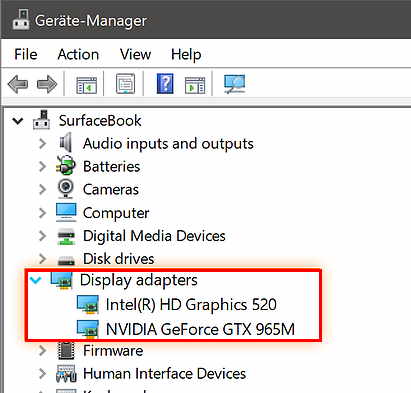Click the Computer monitor icon
Viewport: 411px width, 393px height.
tap(66, 212)
